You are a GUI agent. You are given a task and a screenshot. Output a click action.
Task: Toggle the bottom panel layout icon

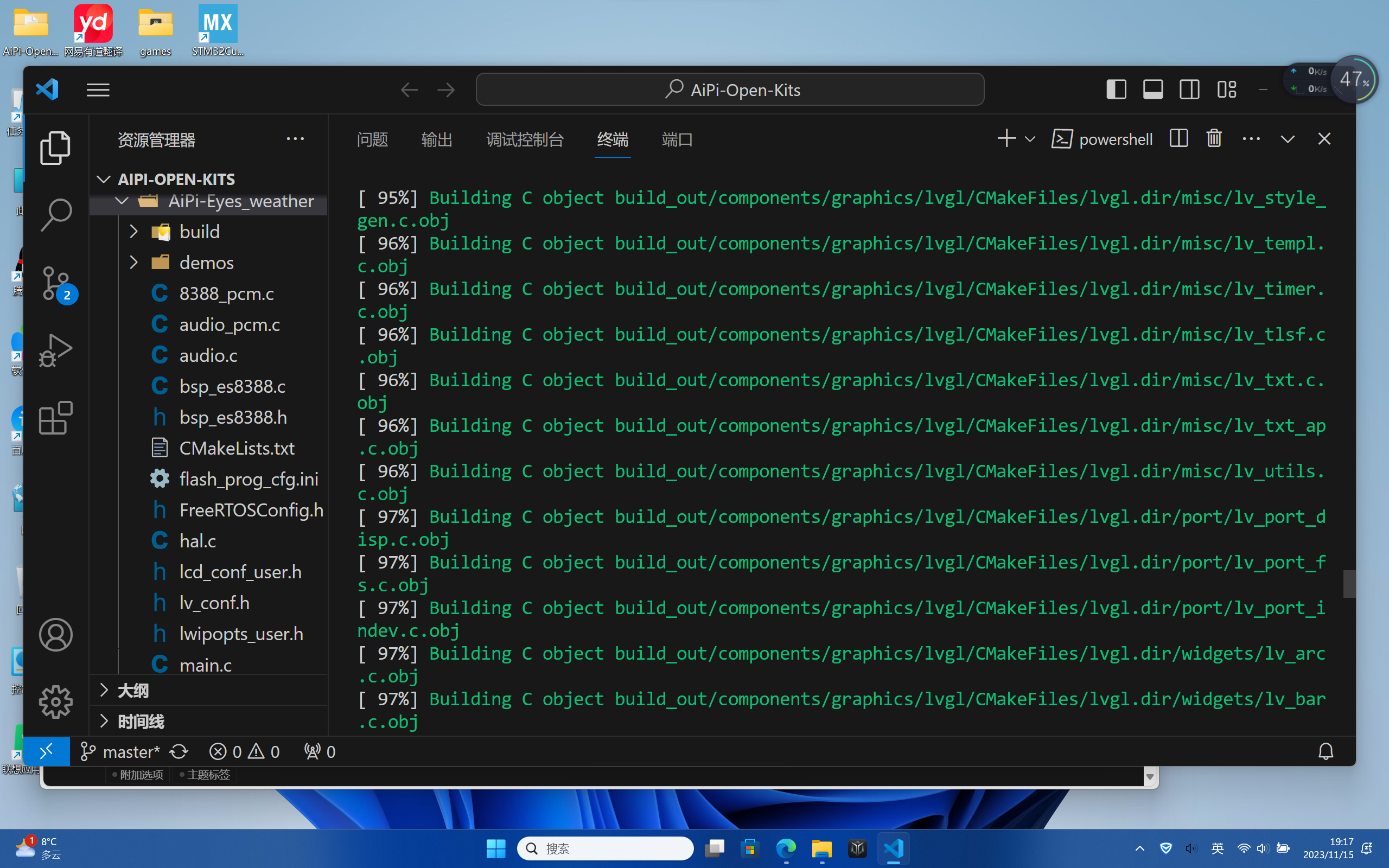point(1152,90)
